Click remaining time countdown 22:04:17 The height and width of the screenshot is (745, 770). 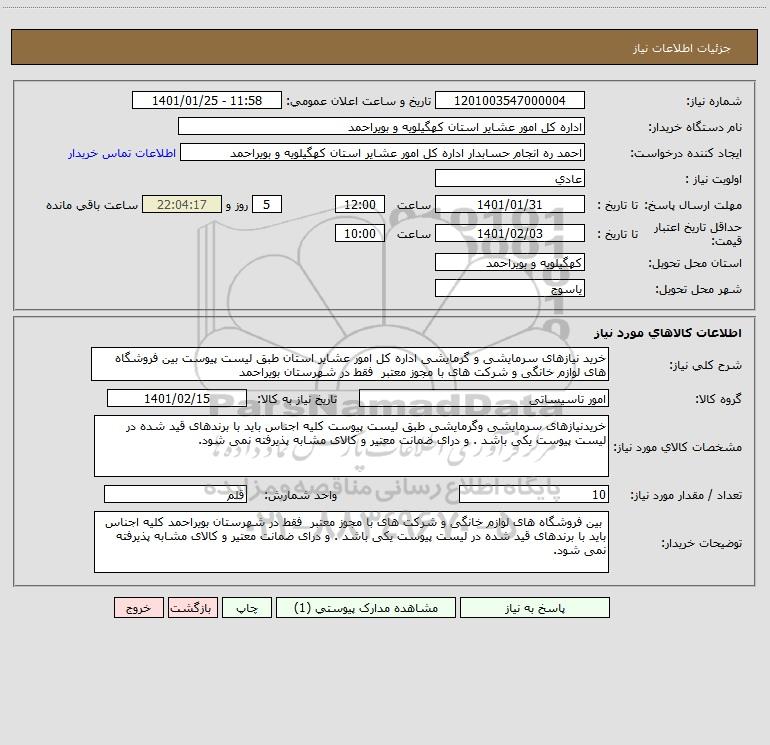click(182, 204)
